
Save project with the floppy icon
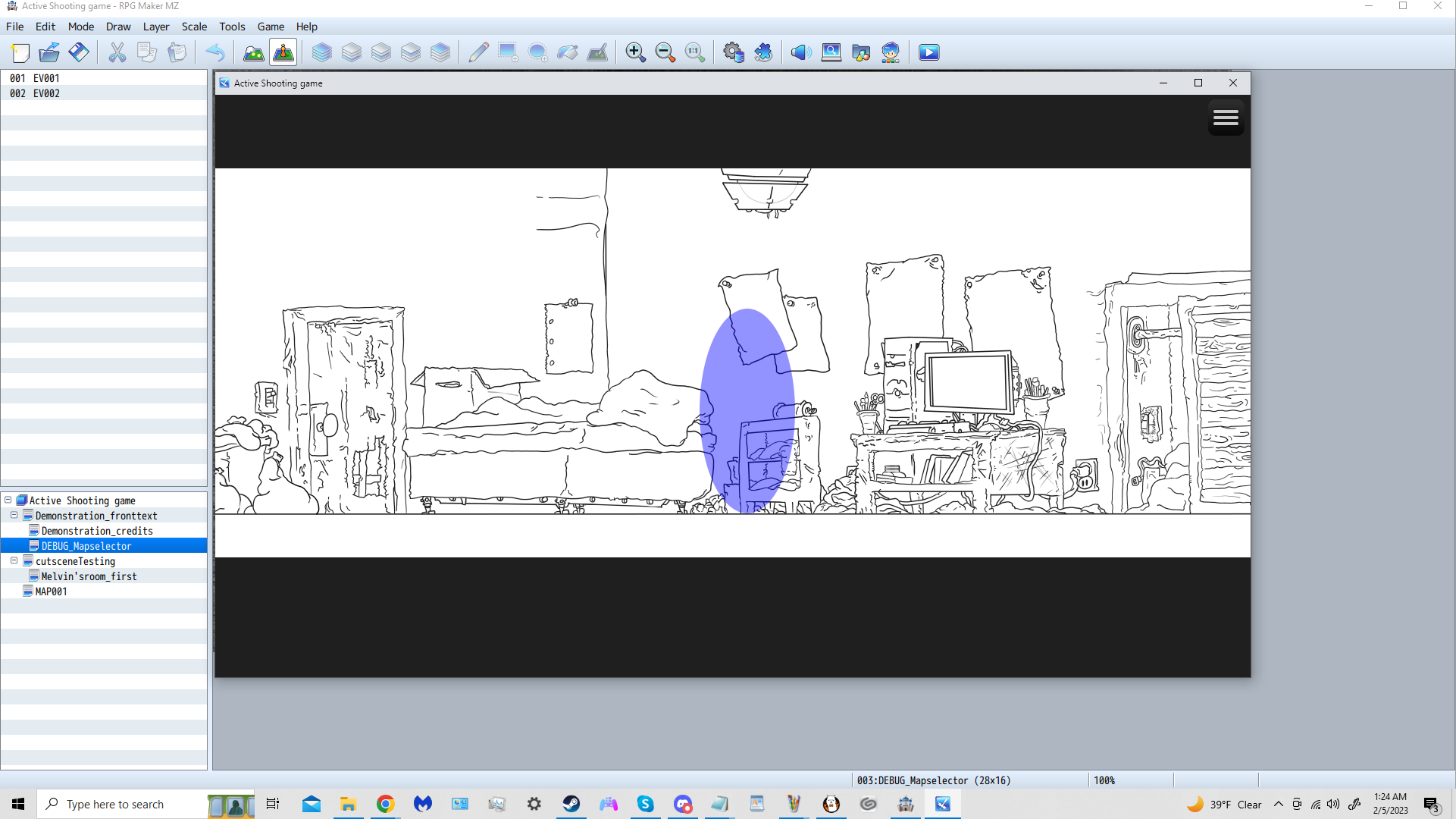pos(79,52)
